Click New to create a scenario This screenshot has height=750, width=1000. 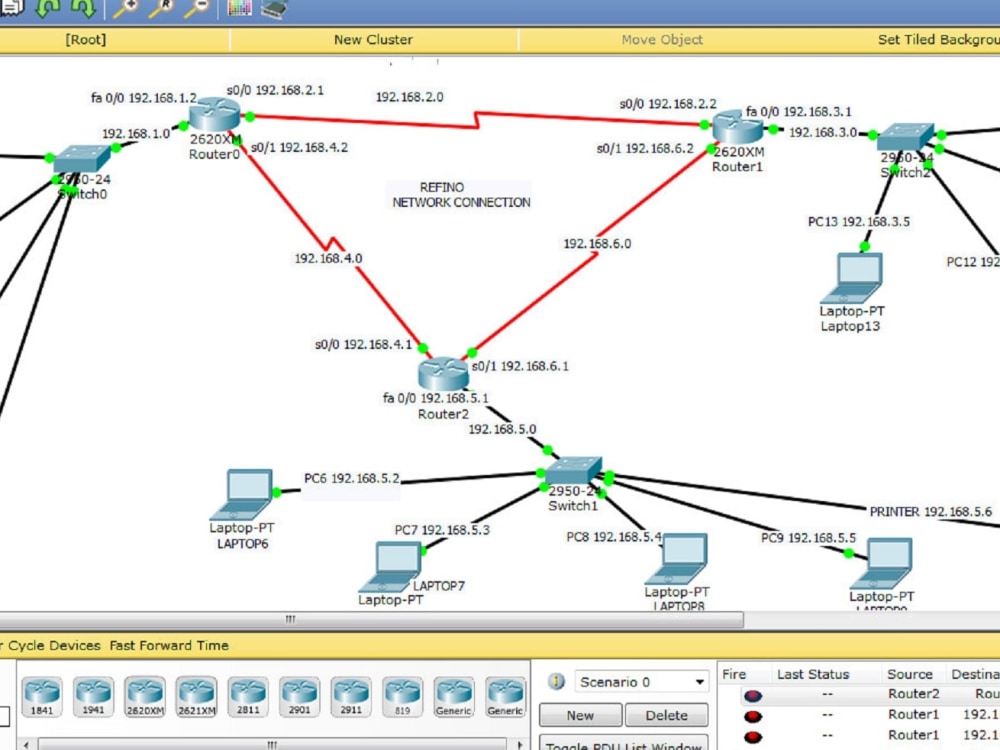click(x=579, y=715)
